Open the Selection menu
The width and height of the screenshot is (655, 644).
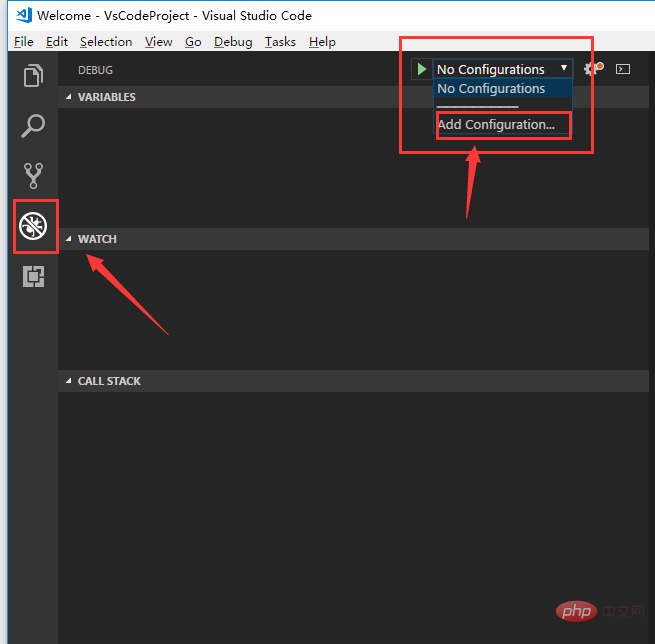pos(106,42)
